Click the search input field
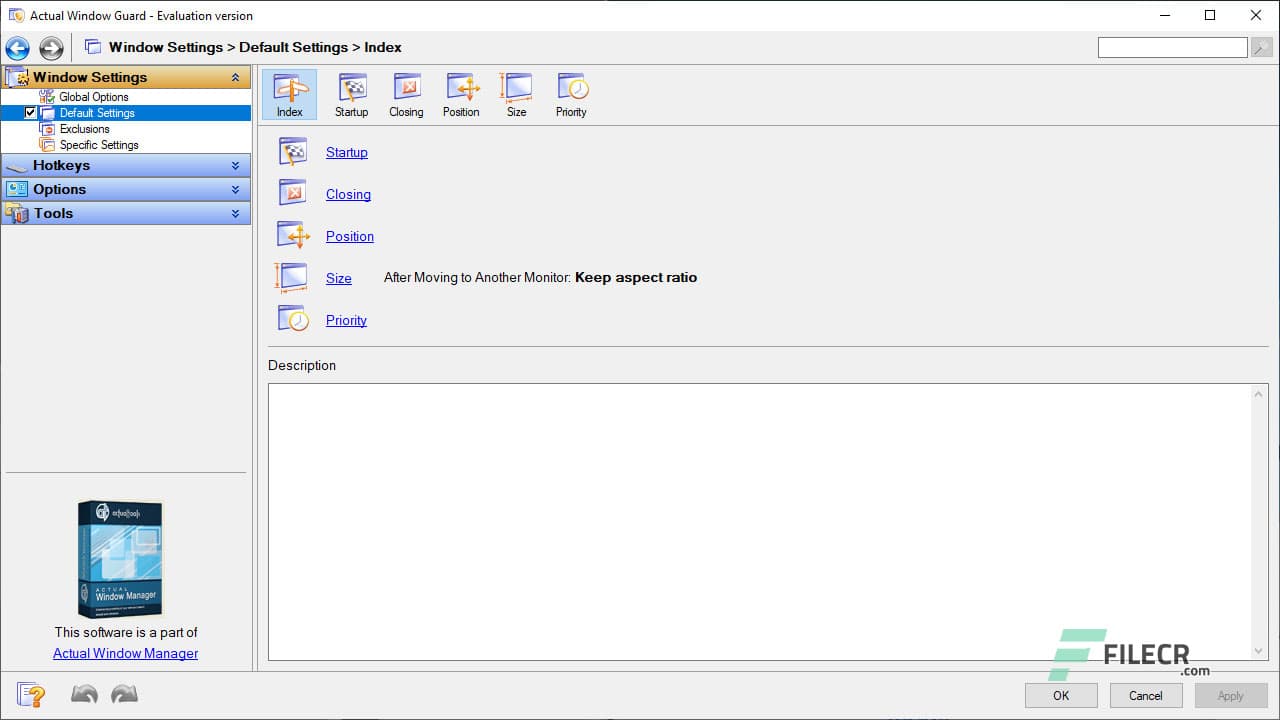The image size is (1280, 720). pos(1172,47)
